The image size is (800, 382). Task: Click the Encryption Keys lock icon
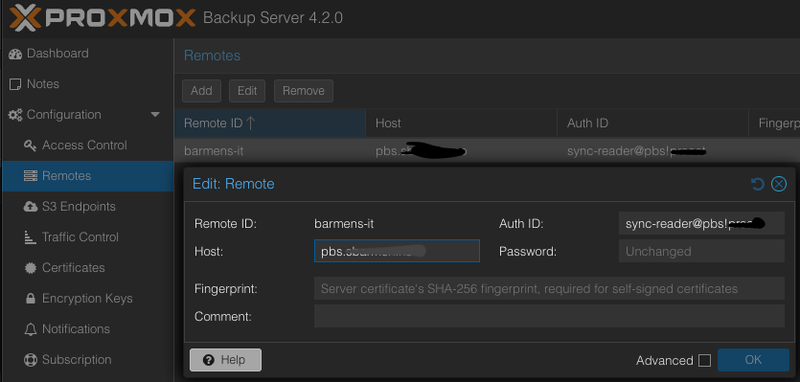click(x=31, y=298)
